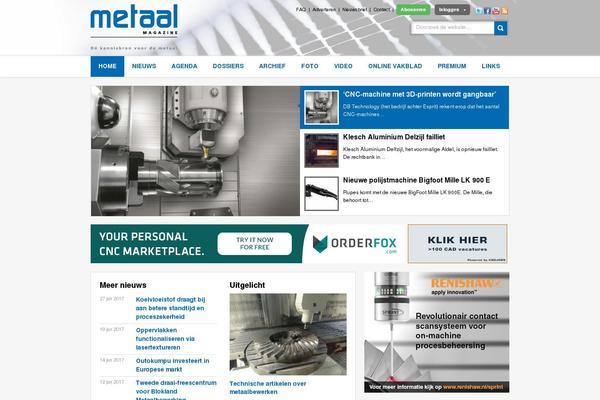600x400 pixels.
Task: Open the PREMIUM menu item
Action: [452, 66]
